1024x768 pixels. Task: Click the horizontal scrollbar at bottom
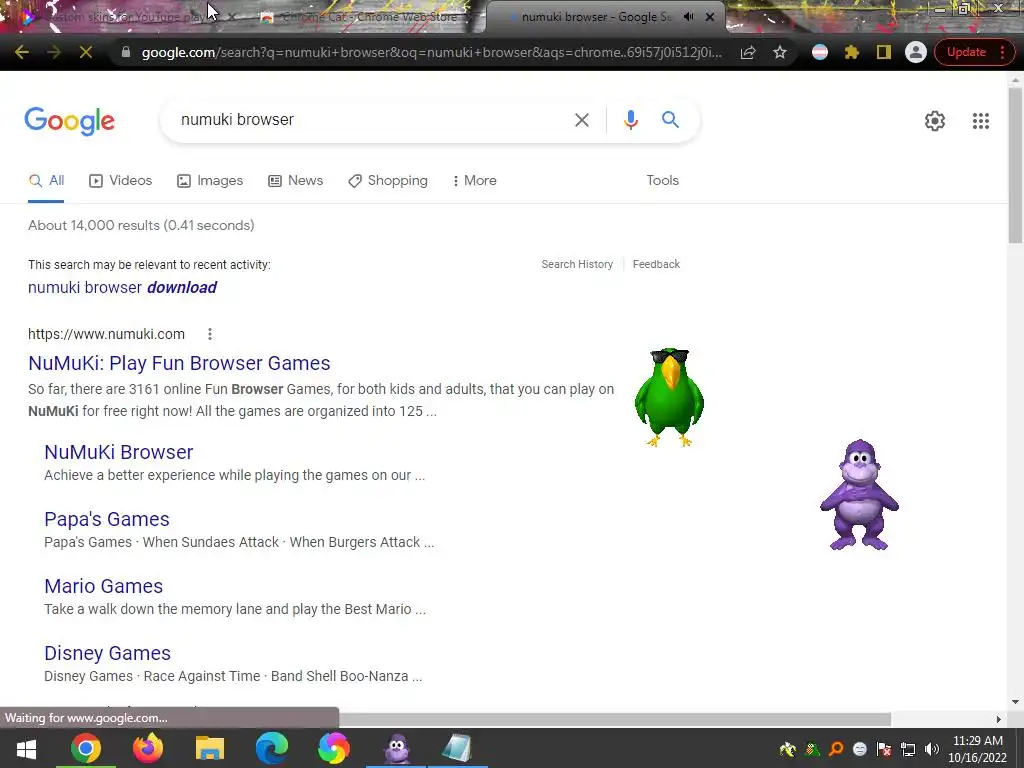point(614,719)
